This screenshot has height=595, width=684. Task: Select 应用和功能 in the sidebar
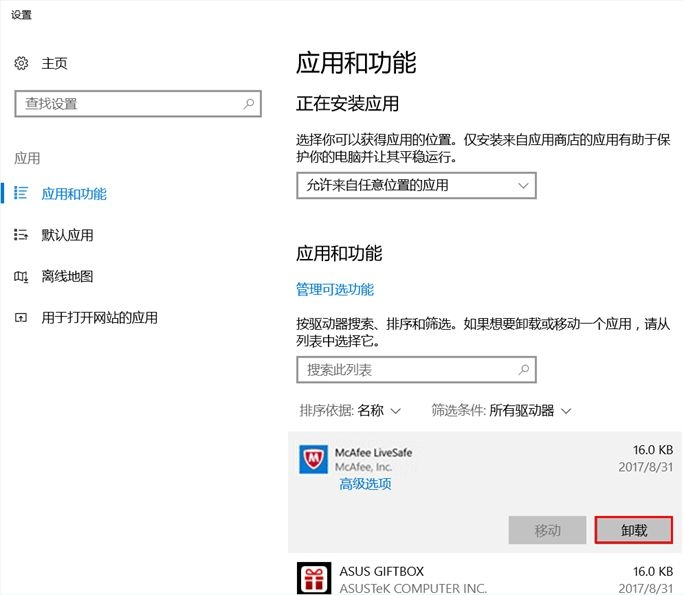(74, 193)
